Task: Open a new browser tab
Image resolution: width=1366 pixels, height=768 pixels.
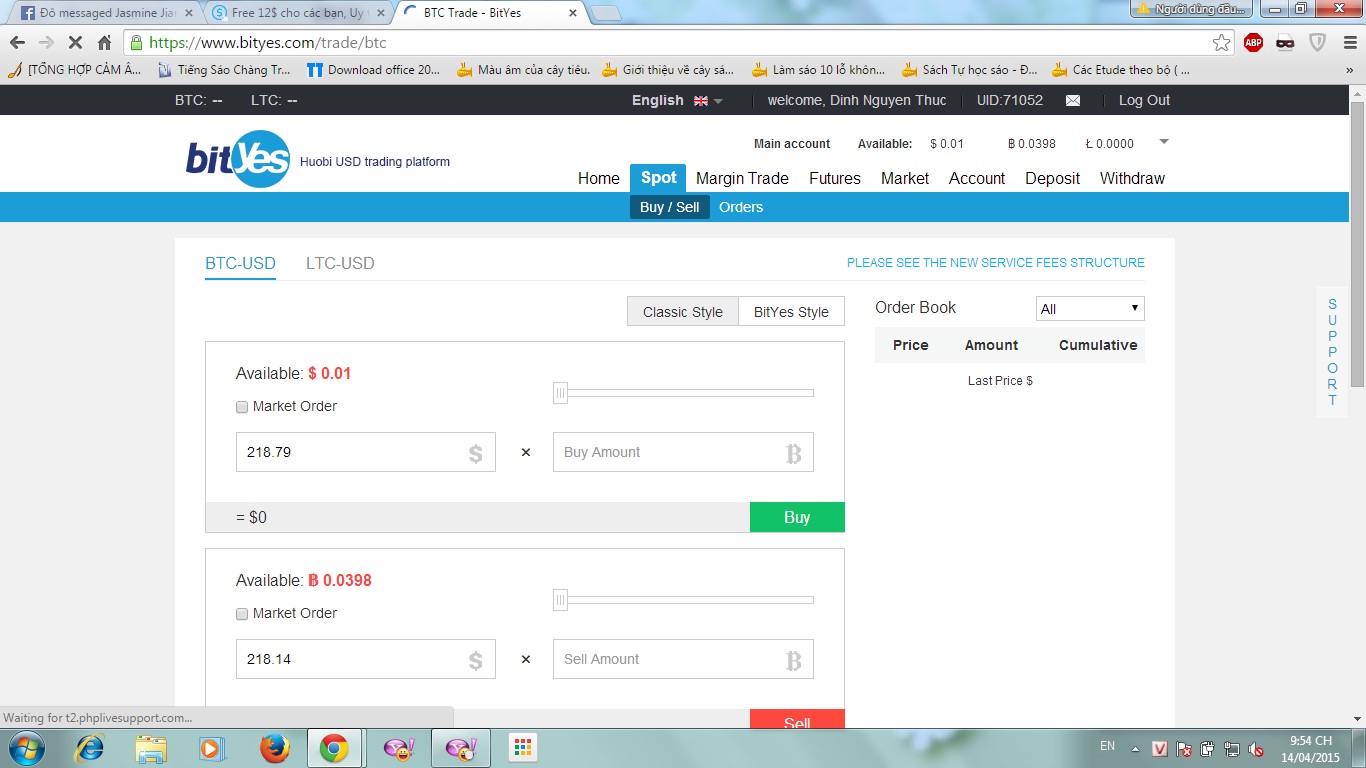Action: (x=606, y=13)
